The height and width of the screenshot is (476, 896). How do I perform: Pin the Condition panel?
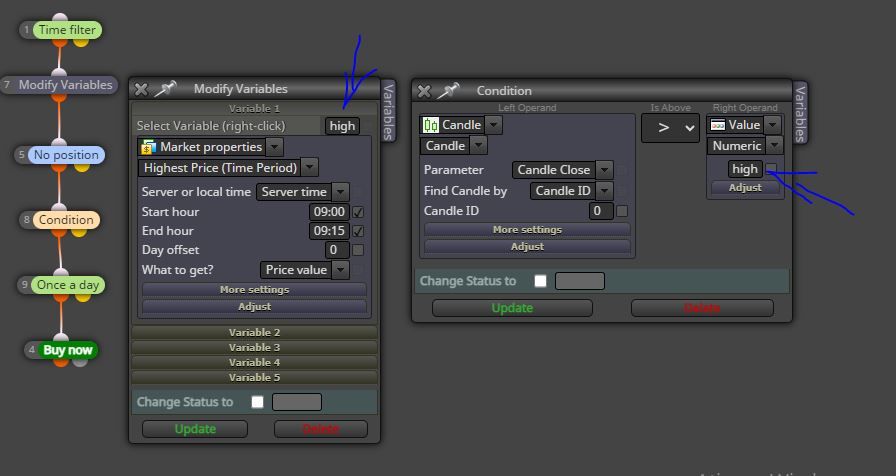pos(449,91)
